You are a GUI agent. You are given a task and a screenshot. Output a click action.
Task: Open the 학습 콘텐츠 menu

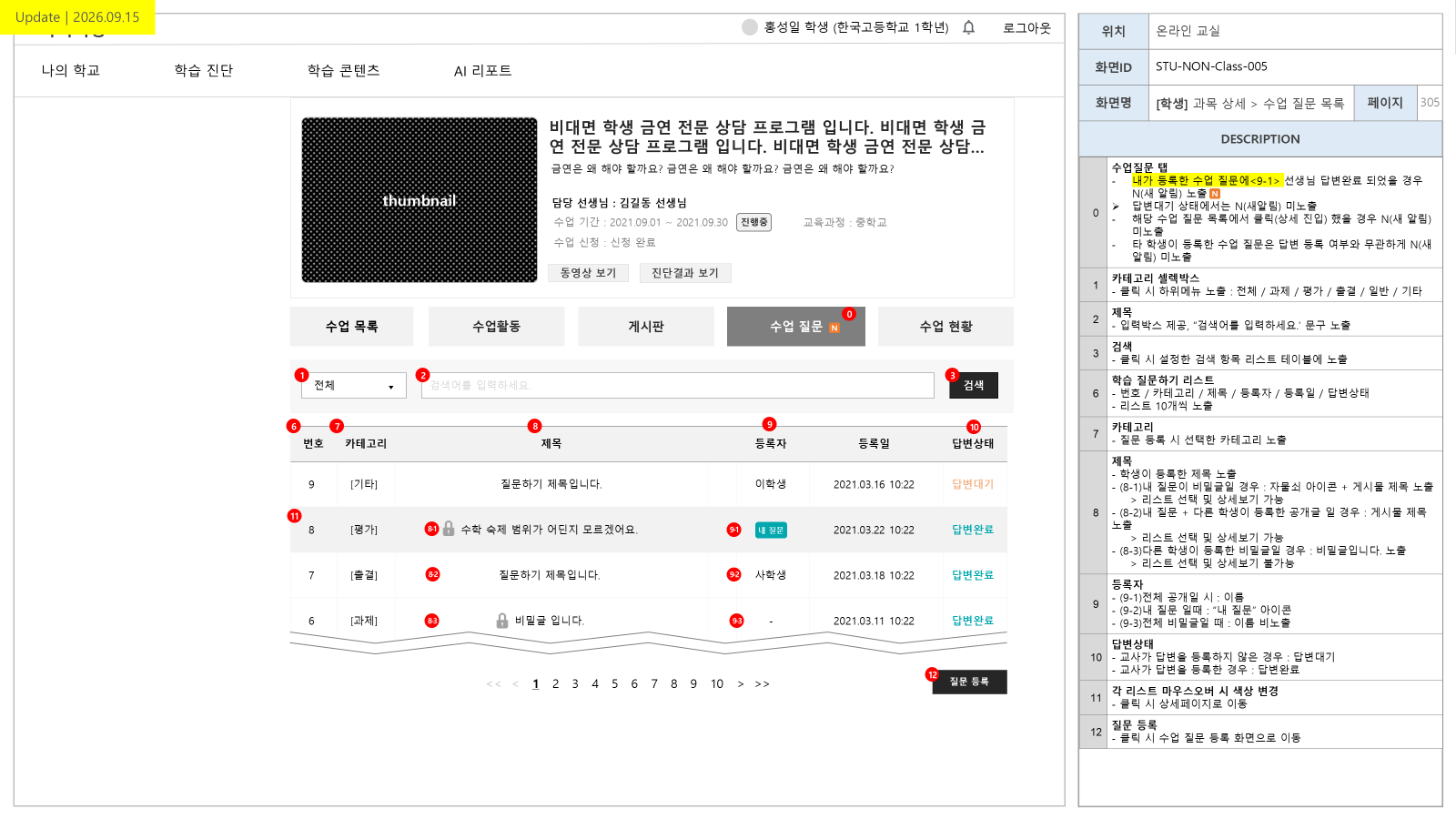343,70
